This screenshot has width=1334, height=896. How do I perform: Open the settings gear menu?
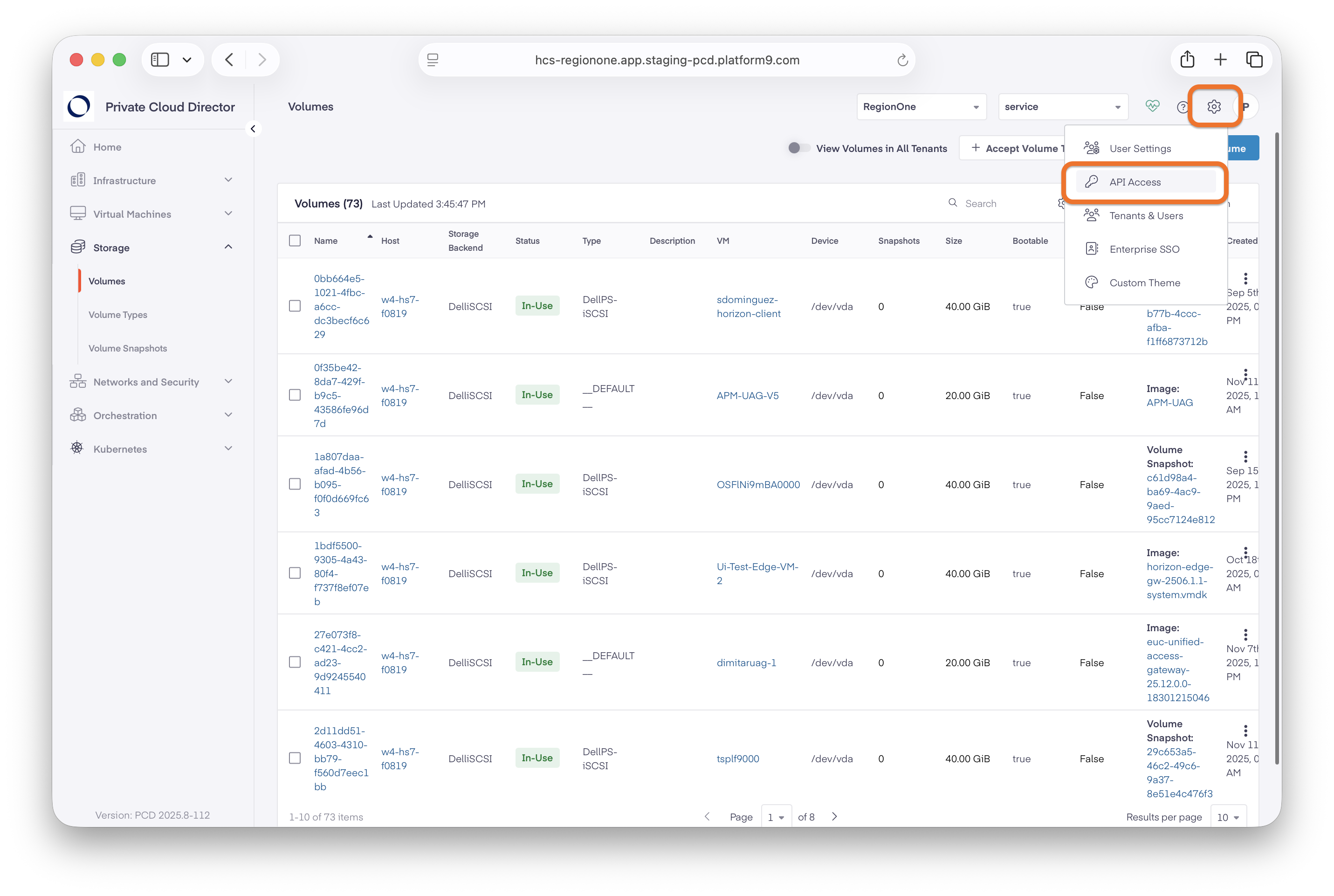pos(1213,107)
